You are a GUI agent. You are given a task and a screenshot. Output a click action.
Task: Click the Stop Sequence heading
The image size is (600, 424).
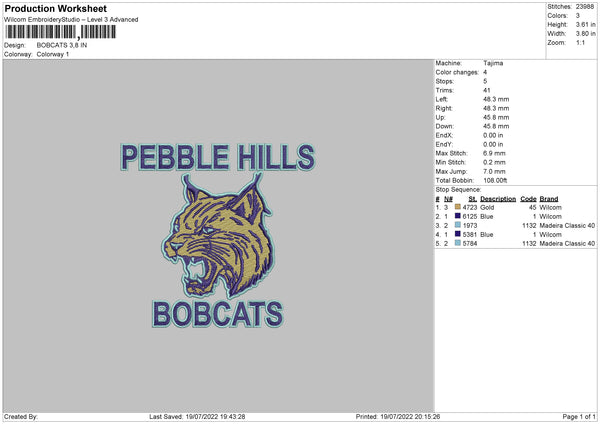(x=458, y=189)
